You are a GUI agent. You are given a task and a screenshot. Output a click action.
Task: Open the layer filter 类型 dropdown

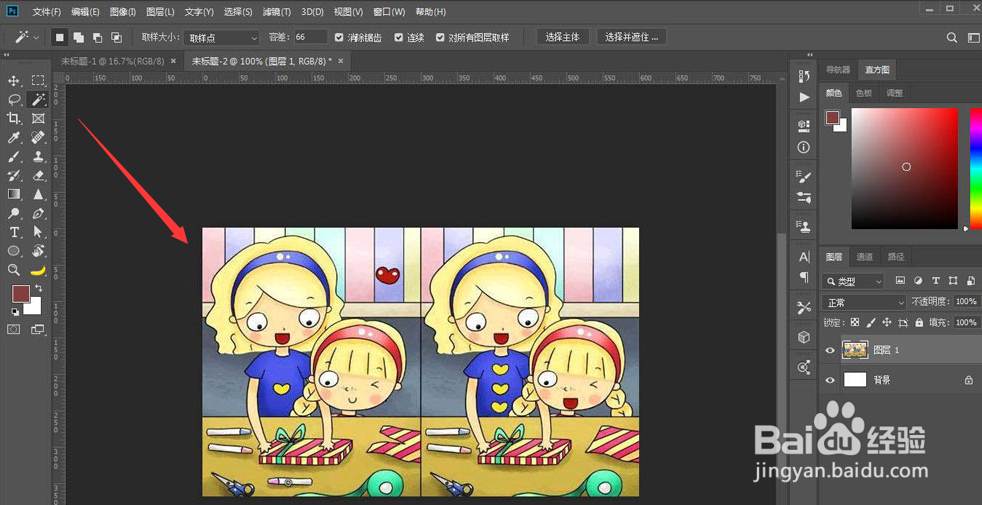853,281
